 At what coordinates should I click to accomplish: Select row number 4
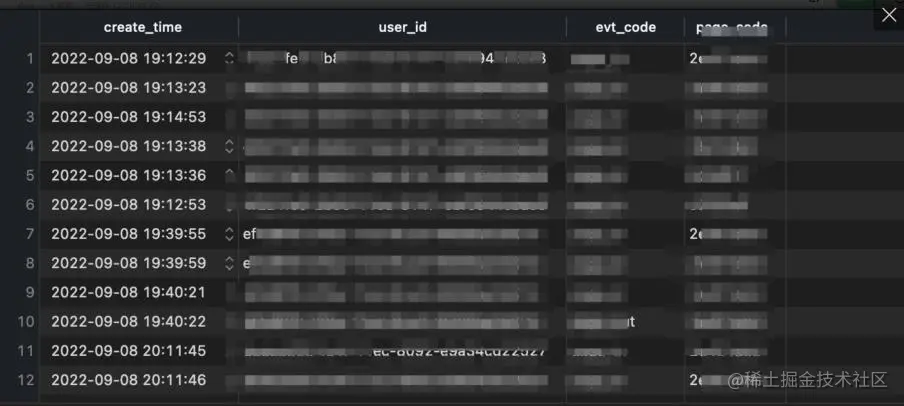point(30,146)
